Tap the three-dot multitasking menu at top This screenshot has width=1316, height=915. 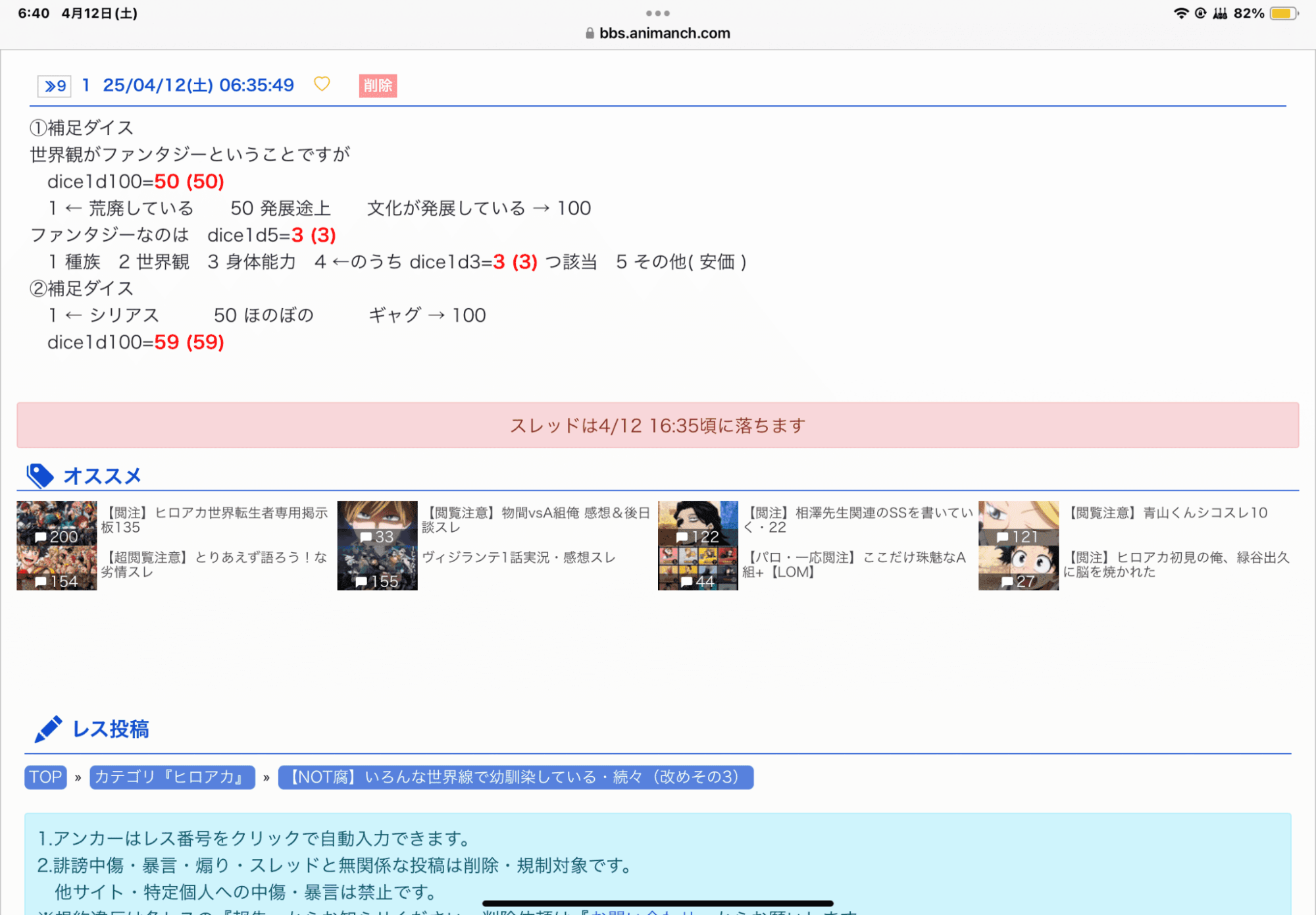coord(658,13)
